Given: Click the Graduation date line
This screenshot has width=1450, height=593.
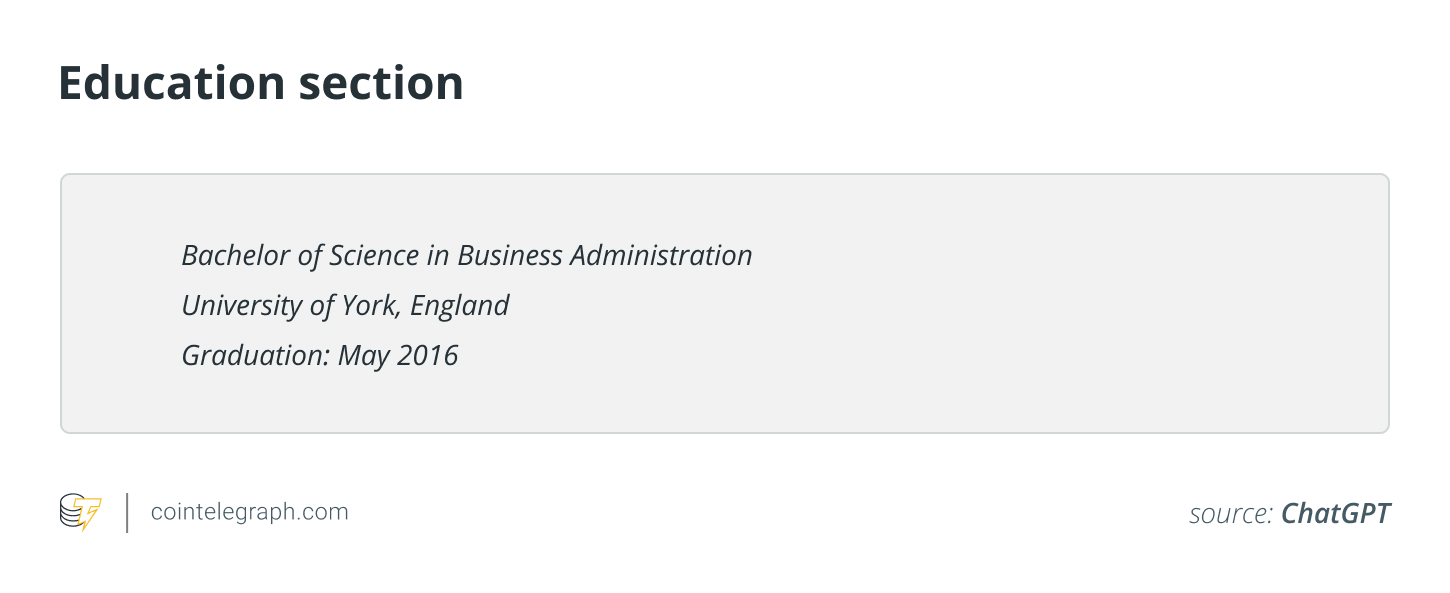Looking at the screenshot, I should [319, 355].
